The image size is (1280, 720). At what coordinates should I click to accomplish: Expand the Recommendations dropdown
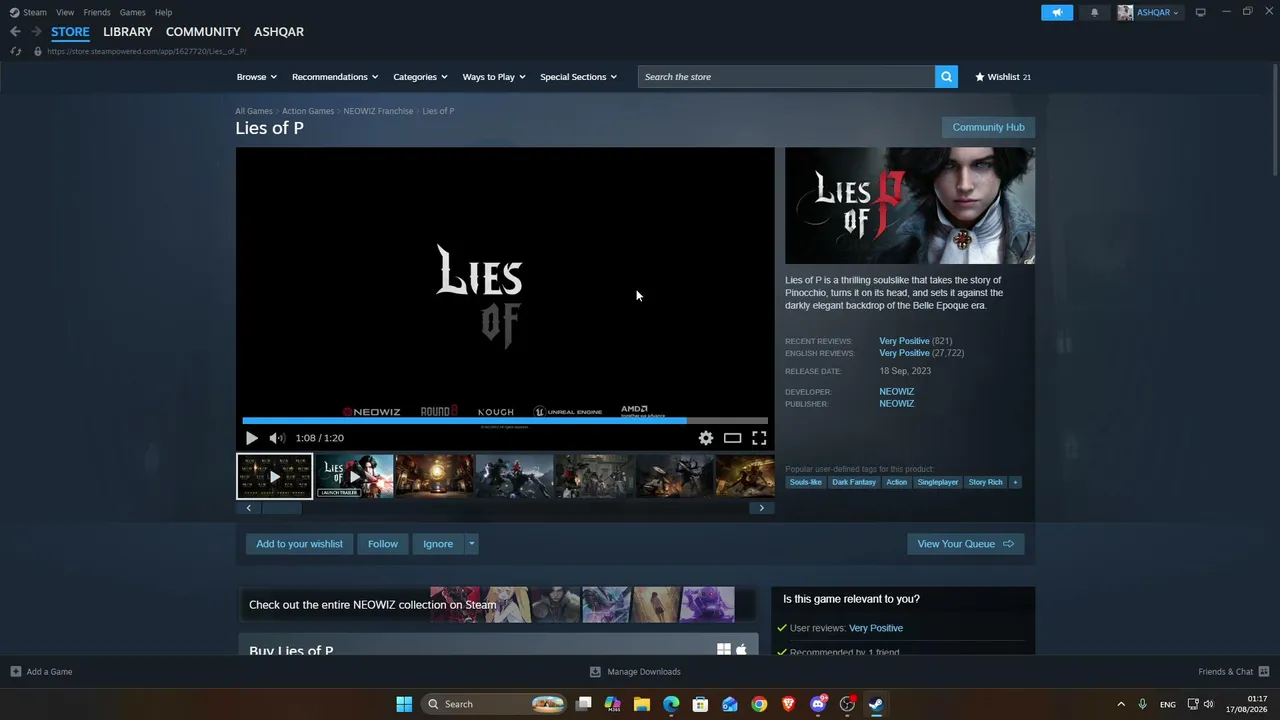[335, 77]
